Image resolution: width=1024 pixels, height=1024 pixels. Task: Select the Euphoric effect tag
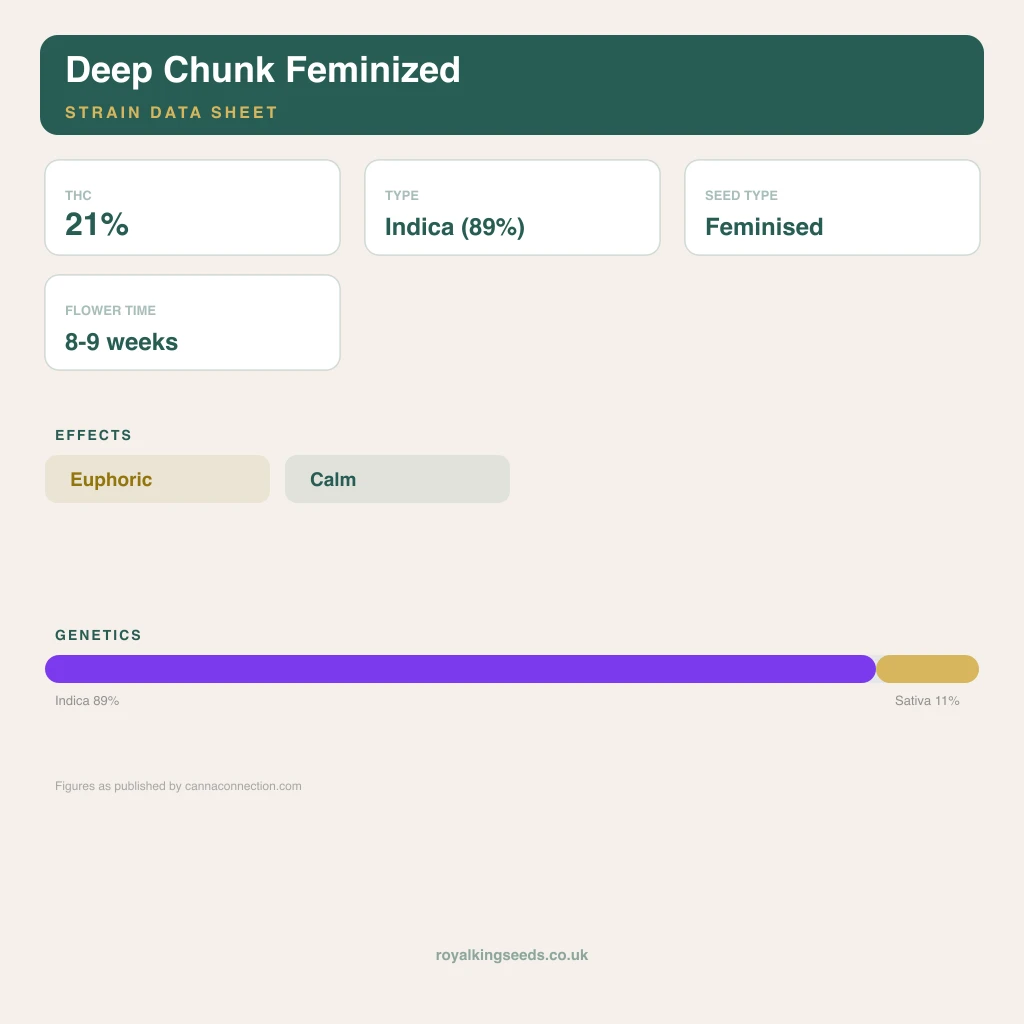(157, 479)
